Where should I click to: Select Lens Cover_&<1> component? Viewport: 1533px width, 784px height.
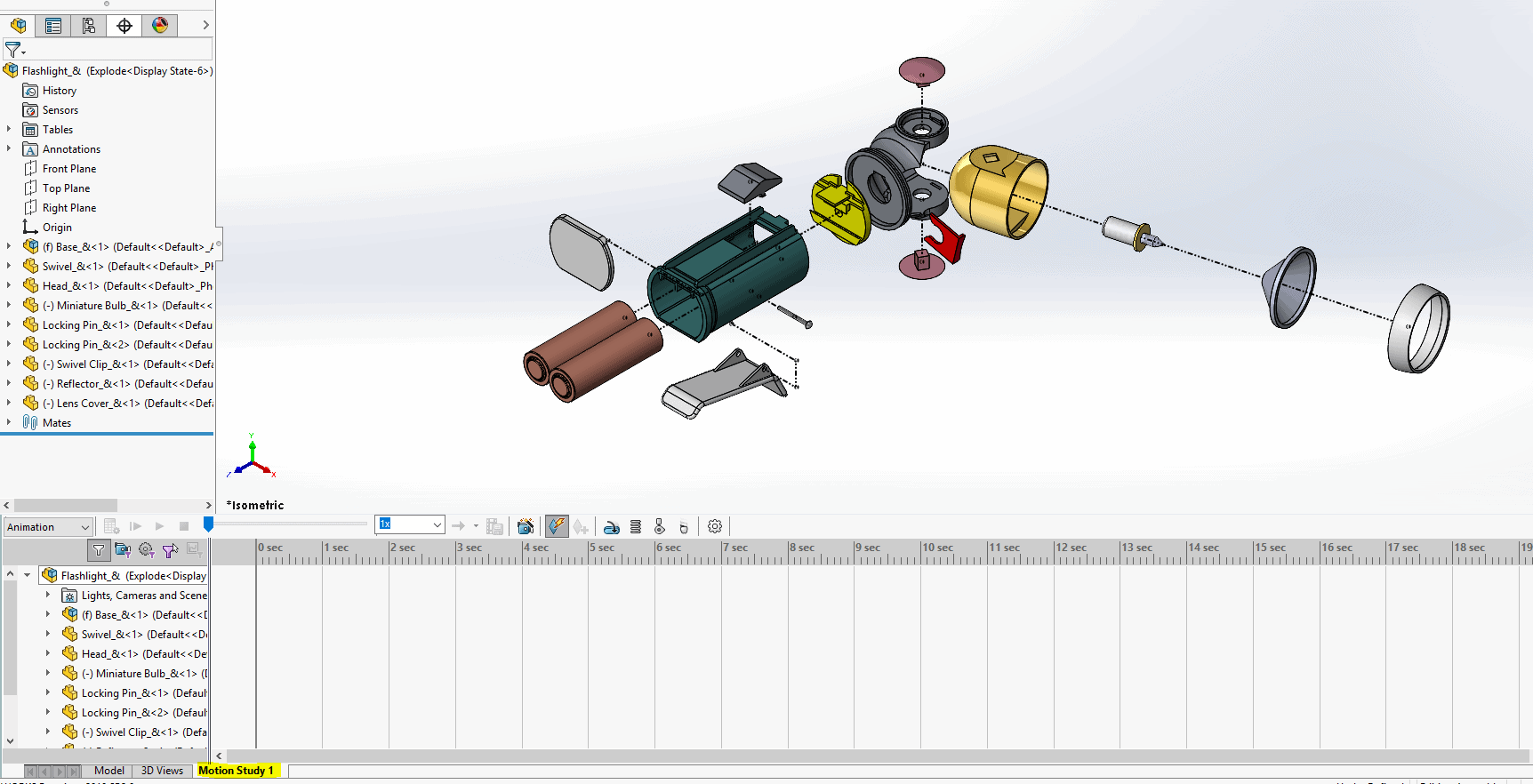click(127, 404)
